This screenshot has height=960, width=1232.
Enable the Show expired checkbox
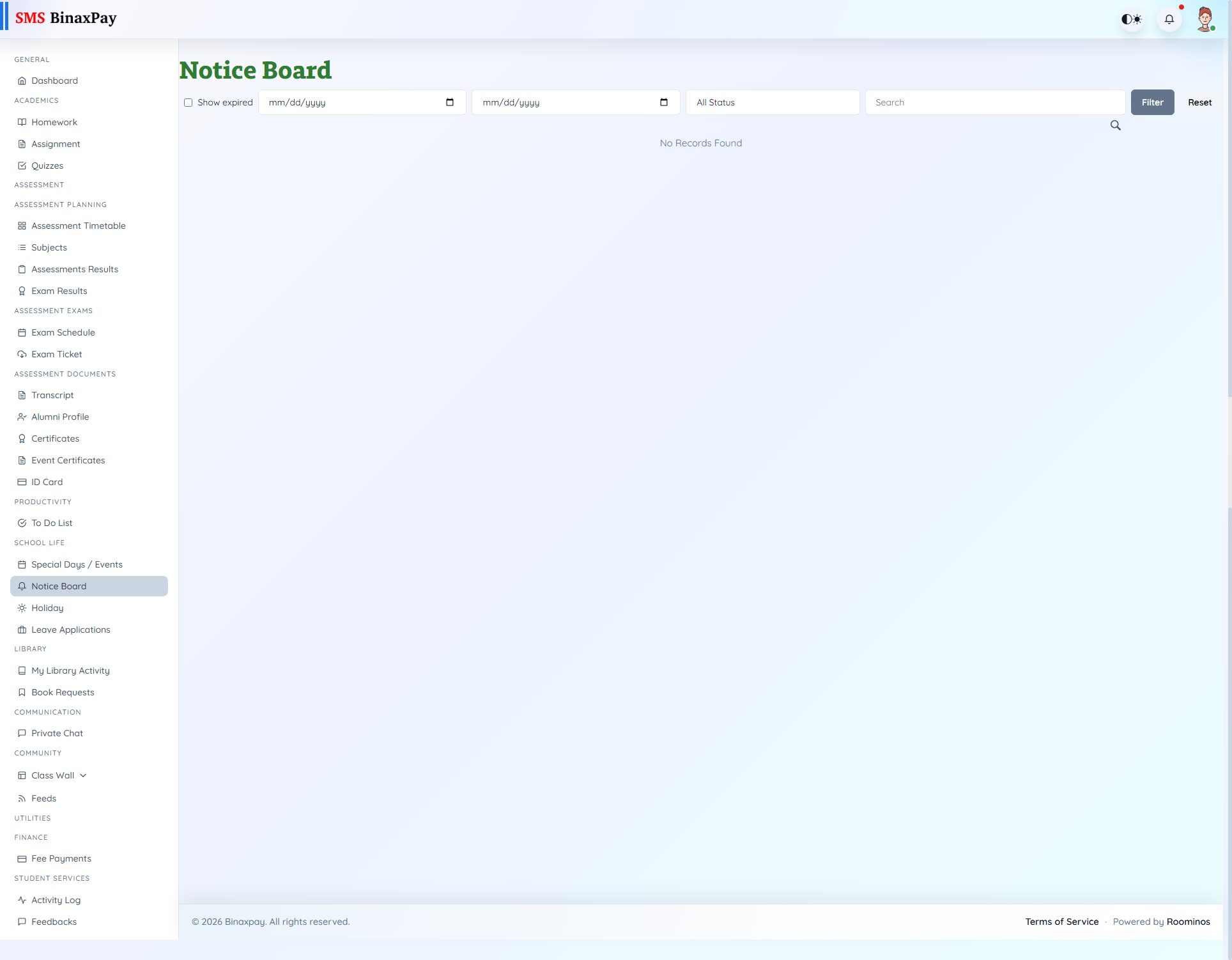[x=188, y=102]
